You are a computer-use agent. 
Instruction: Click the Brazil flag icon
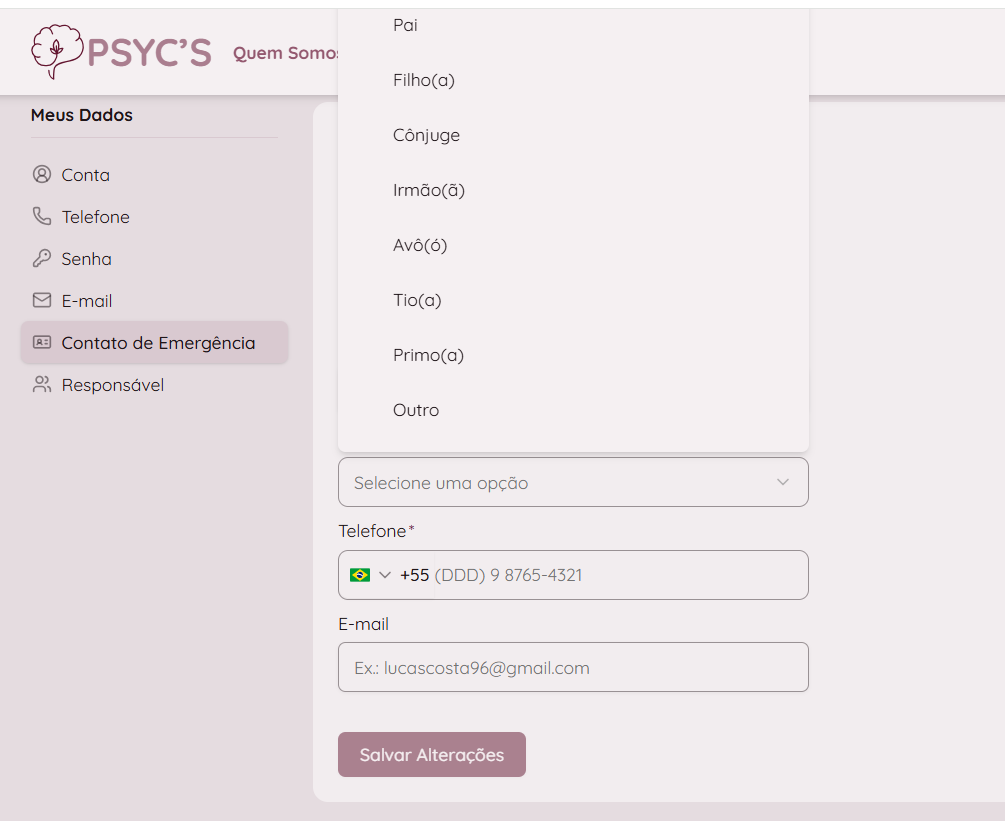click(360, 575)
